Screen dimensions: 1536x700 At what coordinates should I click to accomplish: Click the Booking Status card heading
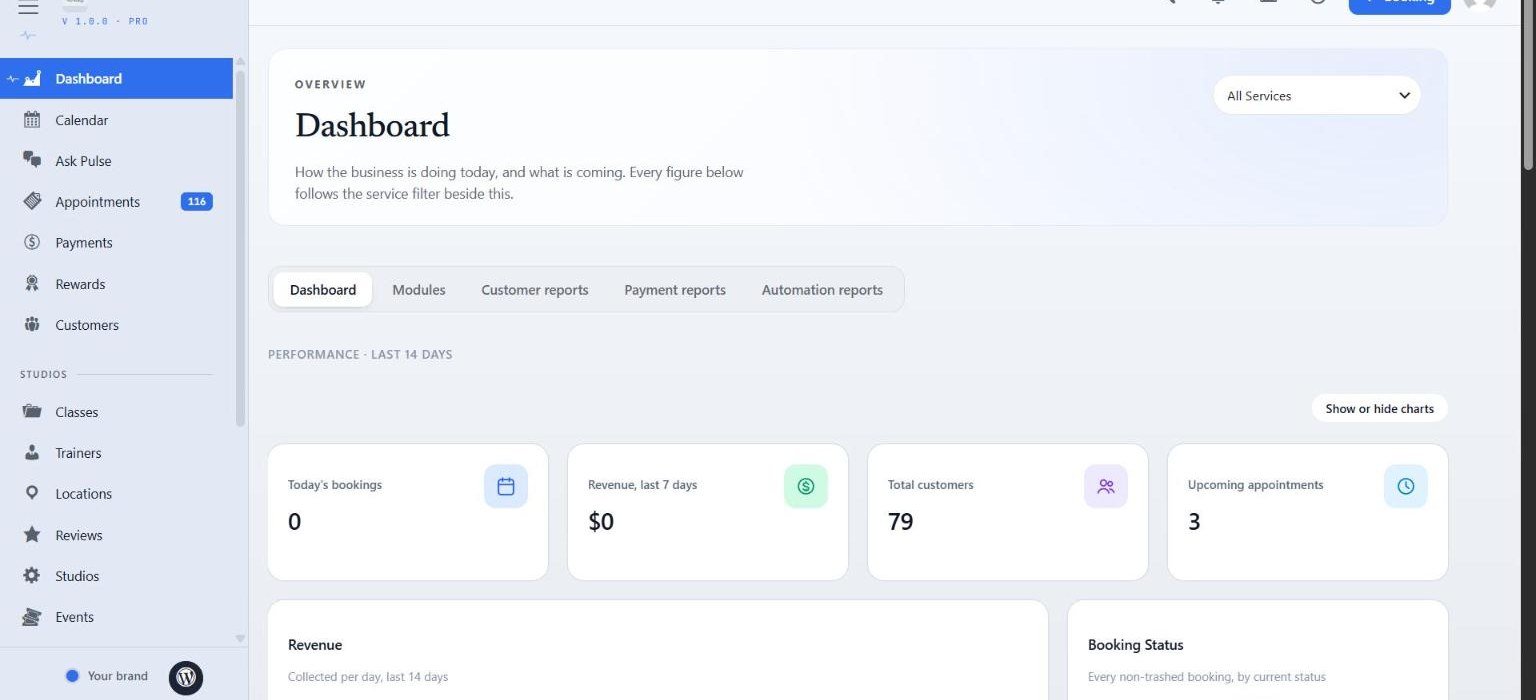tap(1136, 645)
